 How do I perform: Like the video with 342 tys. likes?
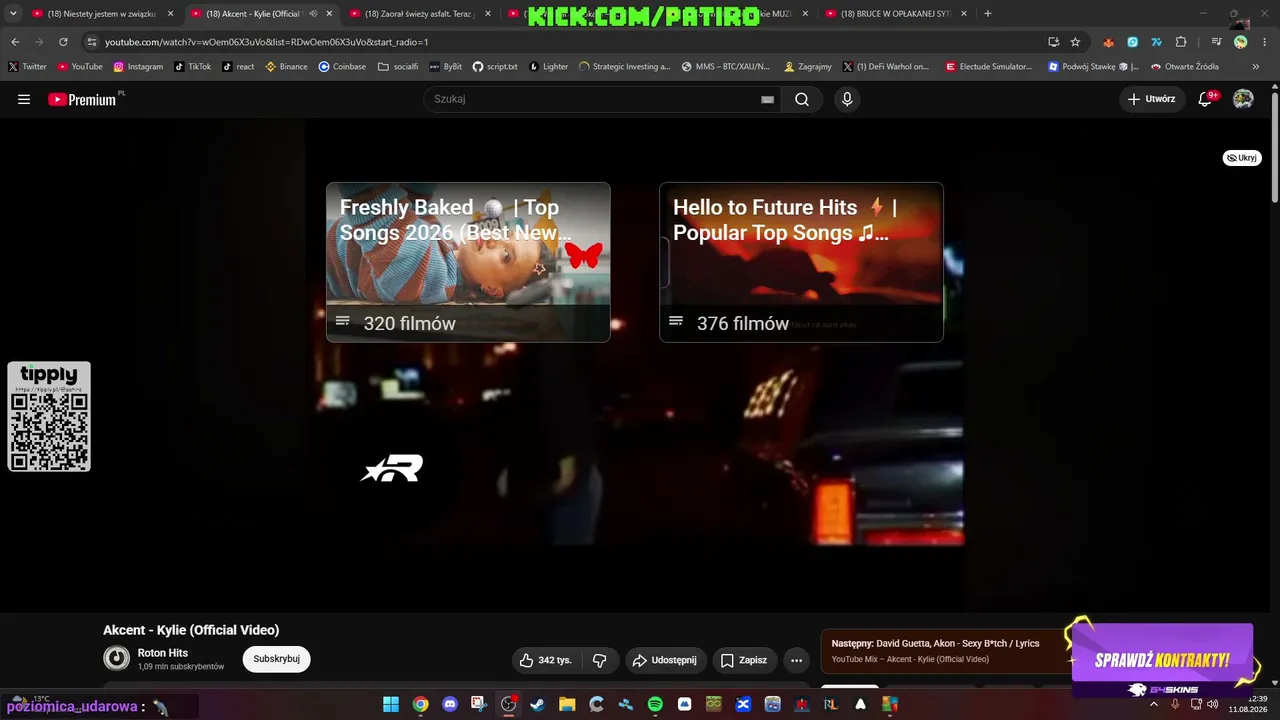[x=545, y=660]
